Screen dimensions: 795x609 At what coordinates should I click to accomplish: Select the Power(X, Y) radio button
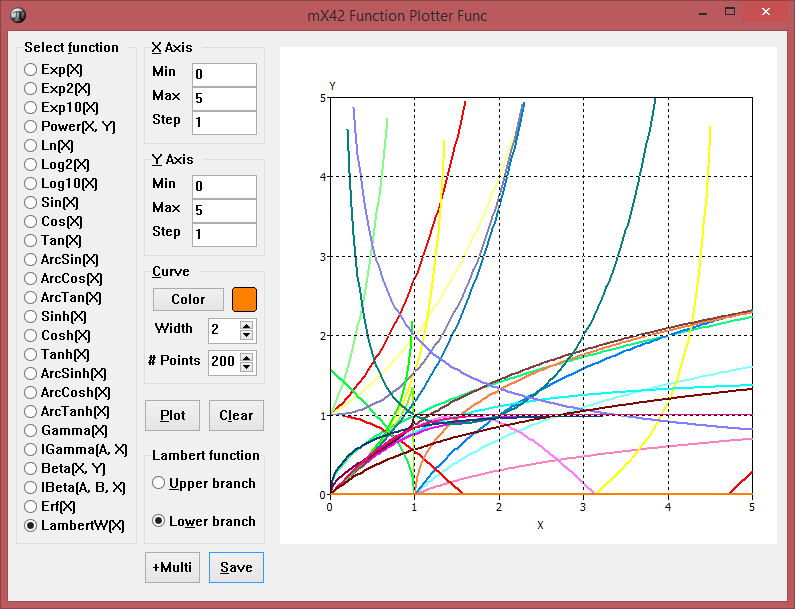coord(32,126)
